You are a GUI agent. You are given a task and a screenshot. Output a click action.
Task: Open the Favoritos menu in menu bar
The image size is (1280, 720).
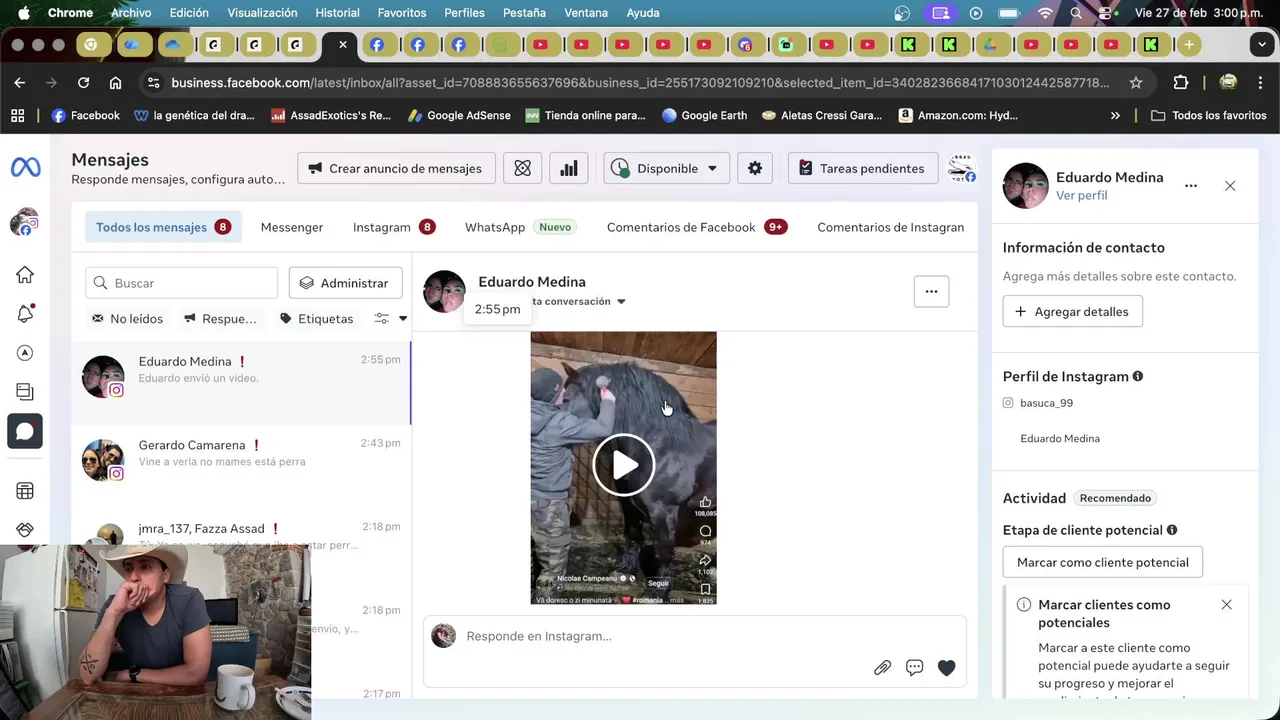pos(402,13)
